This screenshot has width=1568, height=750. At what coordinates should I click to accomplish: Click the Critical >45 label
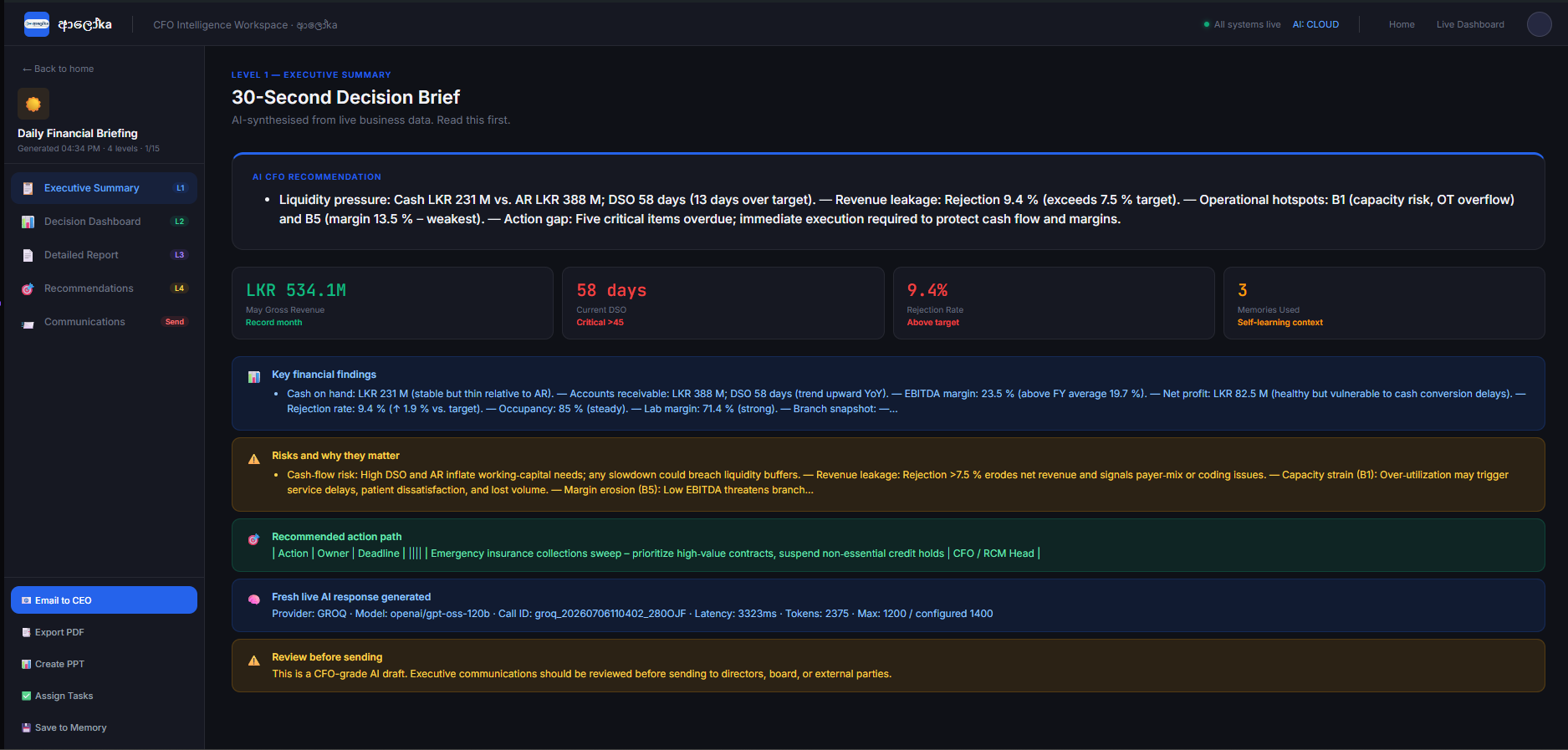(x=600, y=323)
